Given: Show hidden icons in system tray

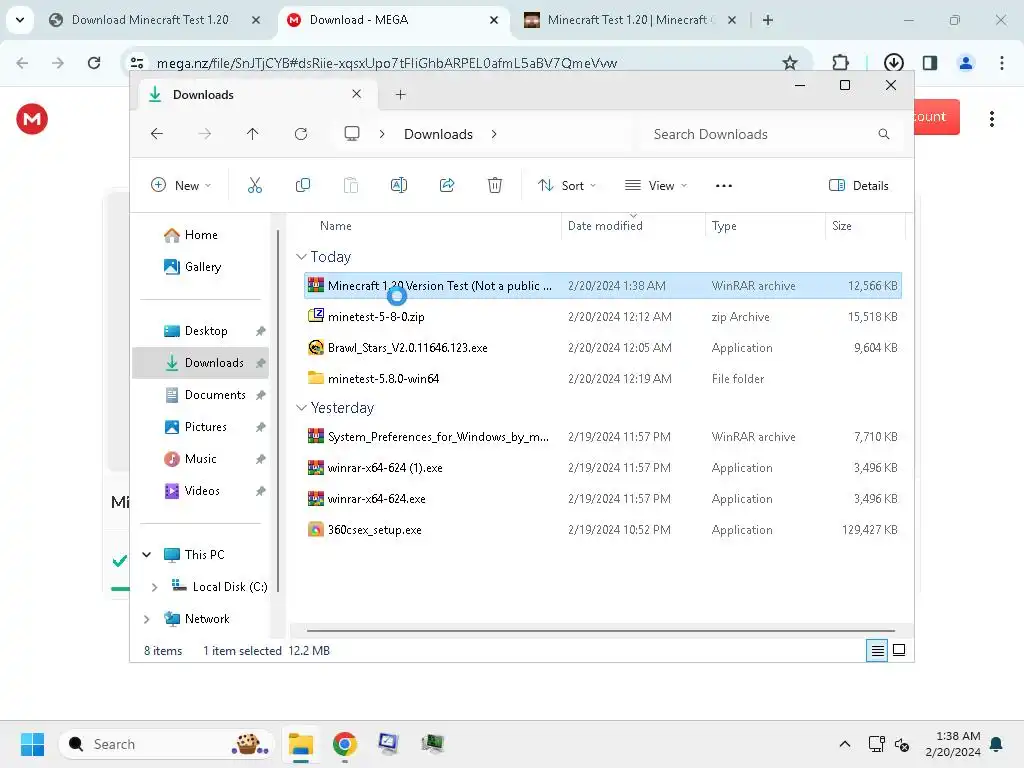Looking at the screenshot, I should point(844,744).
